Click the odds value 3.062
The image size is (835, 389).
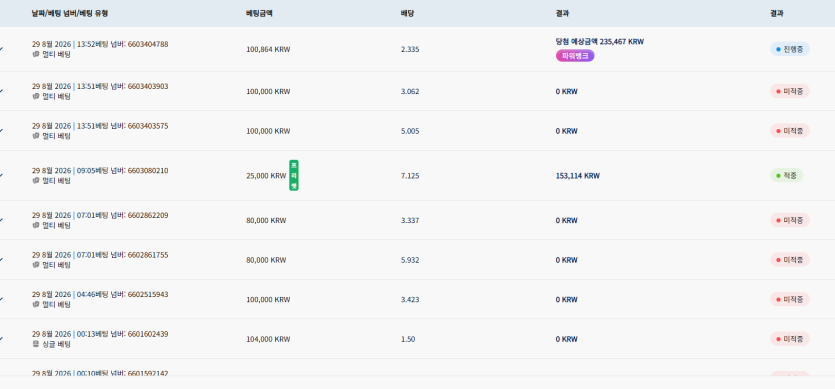pyautogui.click(x=410, y=92)
